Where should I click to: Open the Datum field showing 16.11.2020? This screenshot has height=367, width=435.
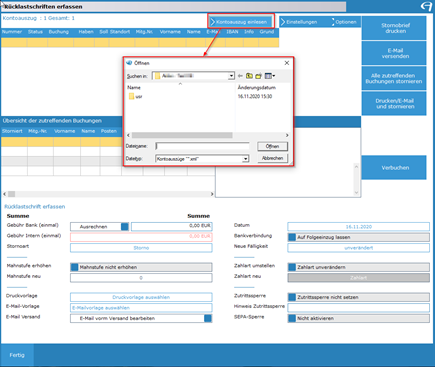[x=358, y=227]
